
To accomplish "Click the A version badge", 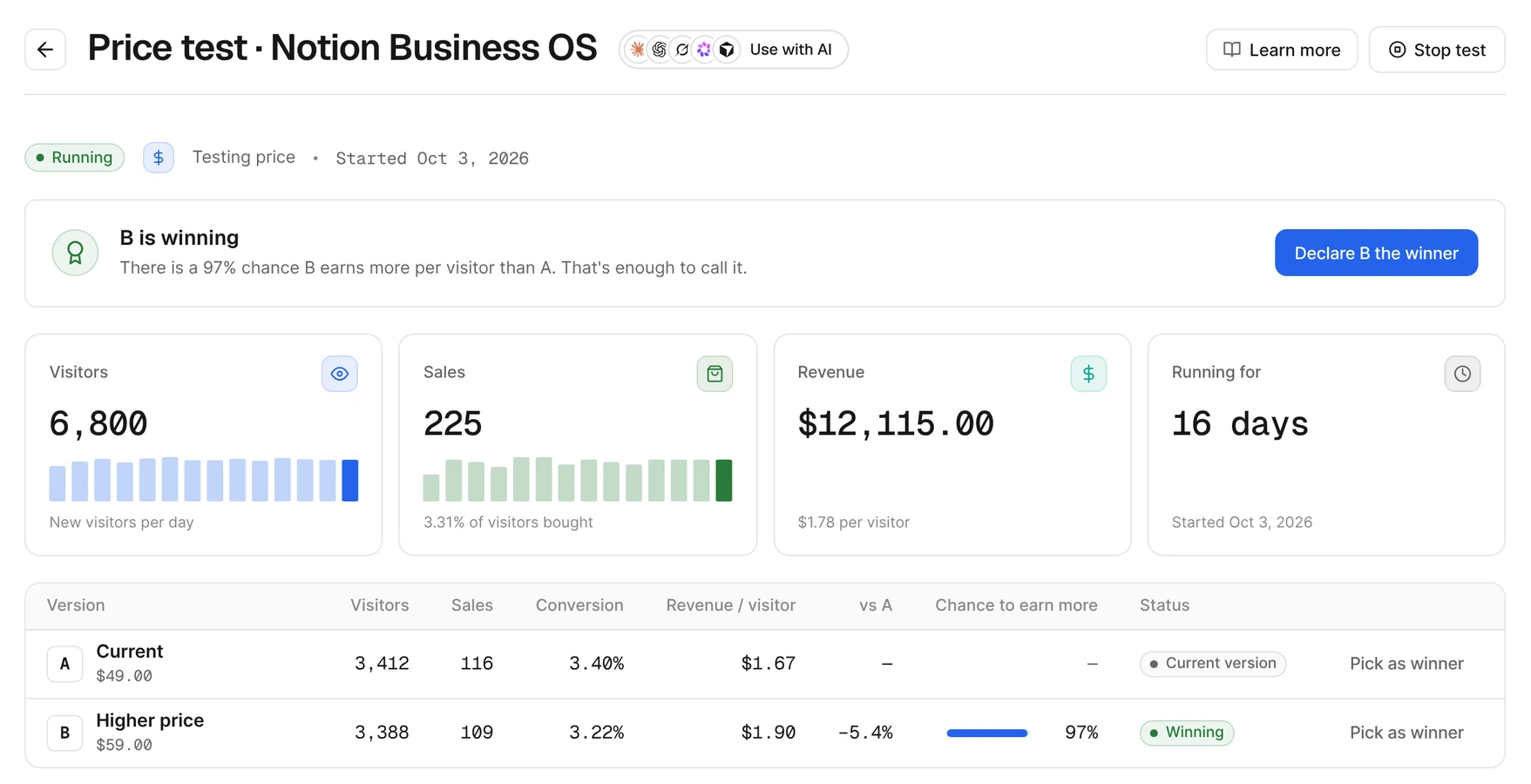I will (x=64, y=664).
